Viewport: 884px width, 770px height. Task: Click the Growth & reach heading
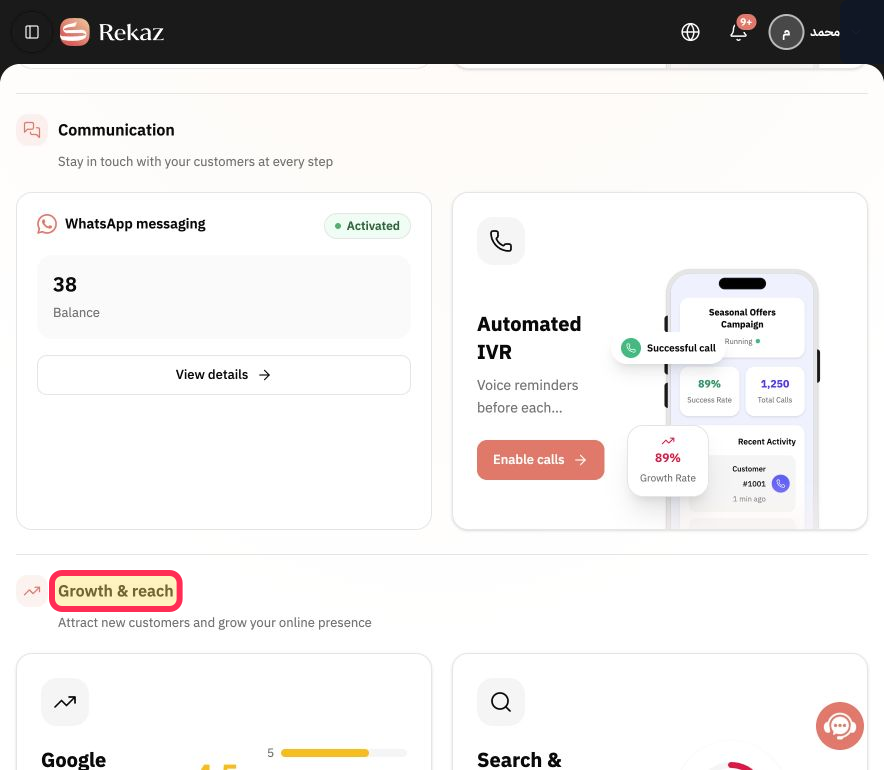[x=116, y=591]
